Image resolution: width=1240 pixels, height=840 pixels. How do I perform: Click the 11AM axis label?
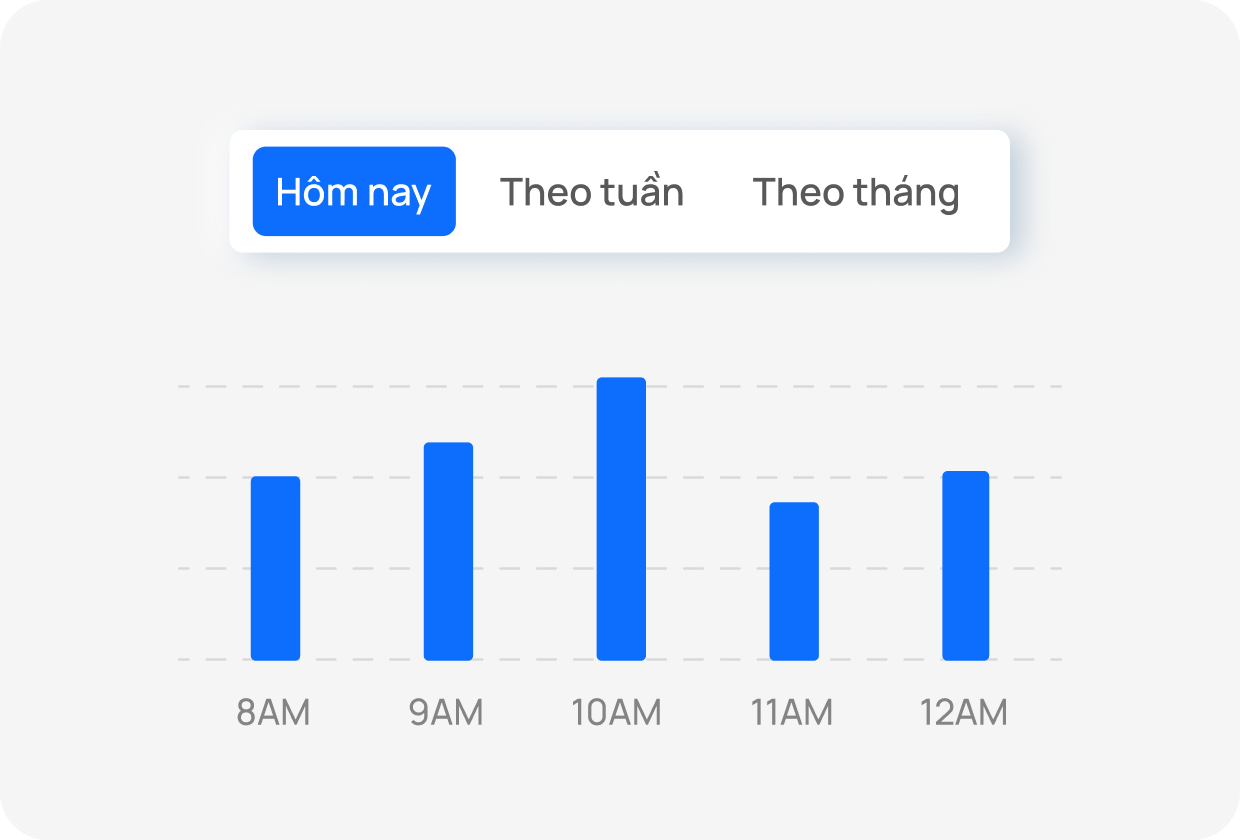[x=793, y=712]
